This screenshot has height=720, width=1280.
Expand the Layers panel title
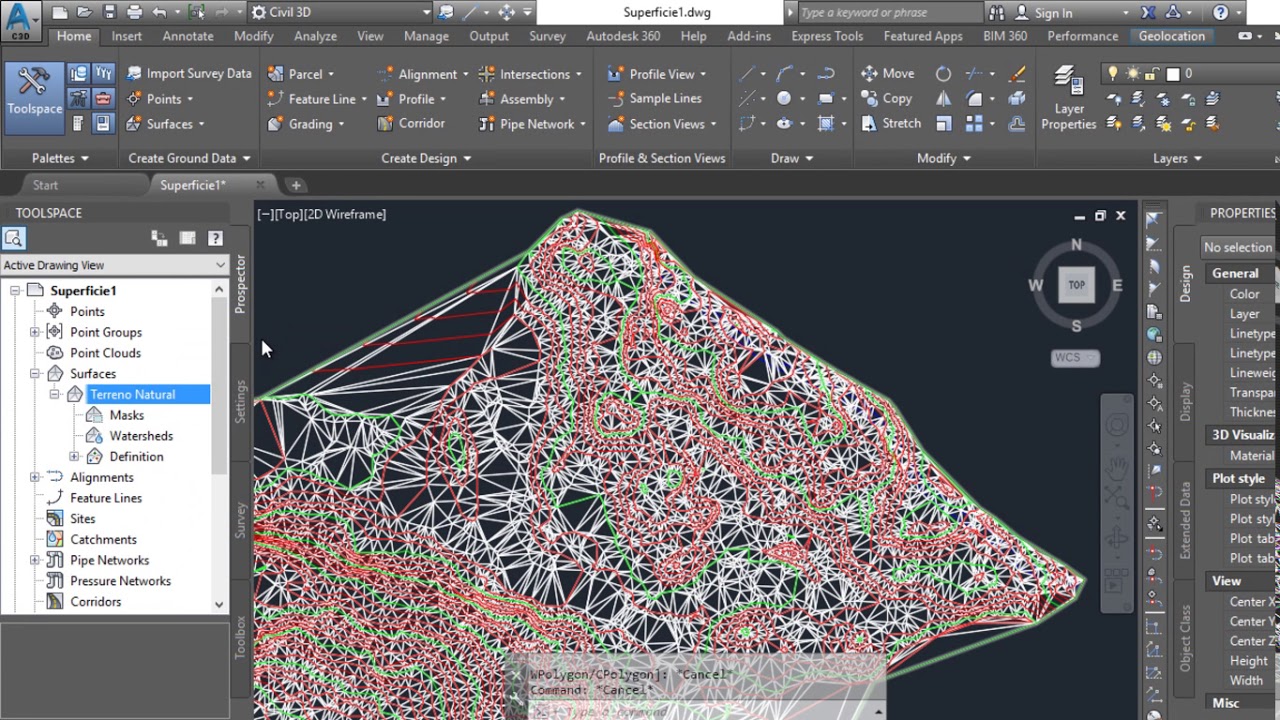1177,158
